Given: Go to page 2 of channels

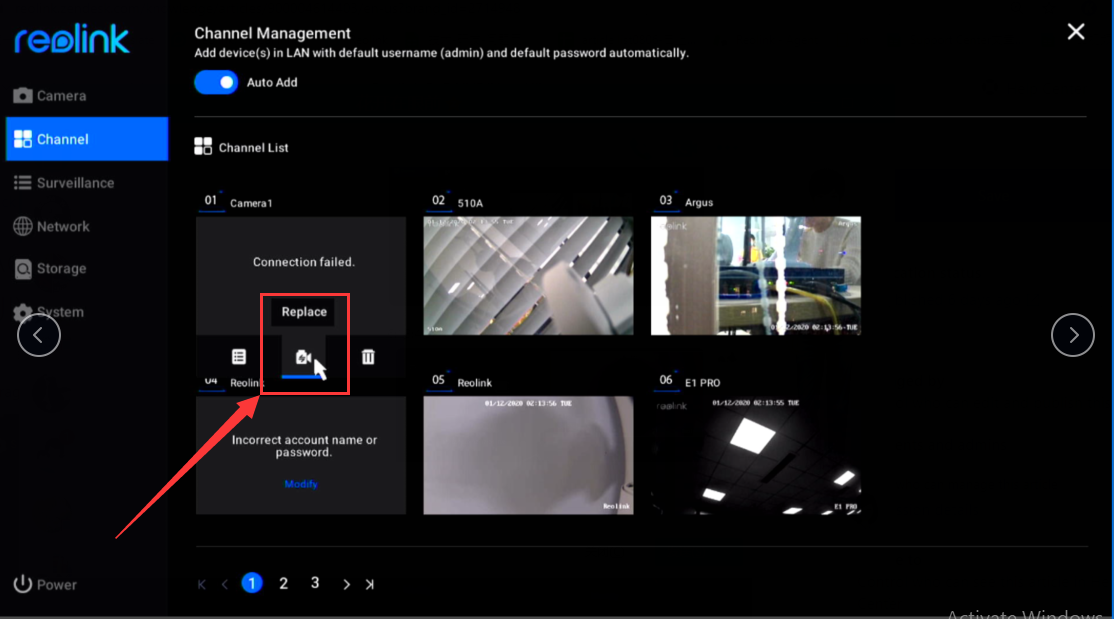Looking at the screenshot, I should point(283,583).
